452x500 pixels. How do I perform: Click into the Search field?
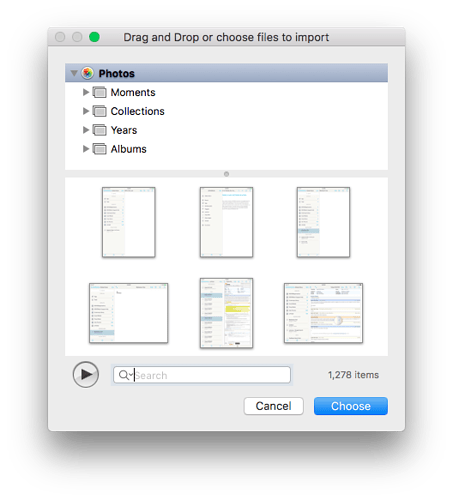tap(202, 375)
